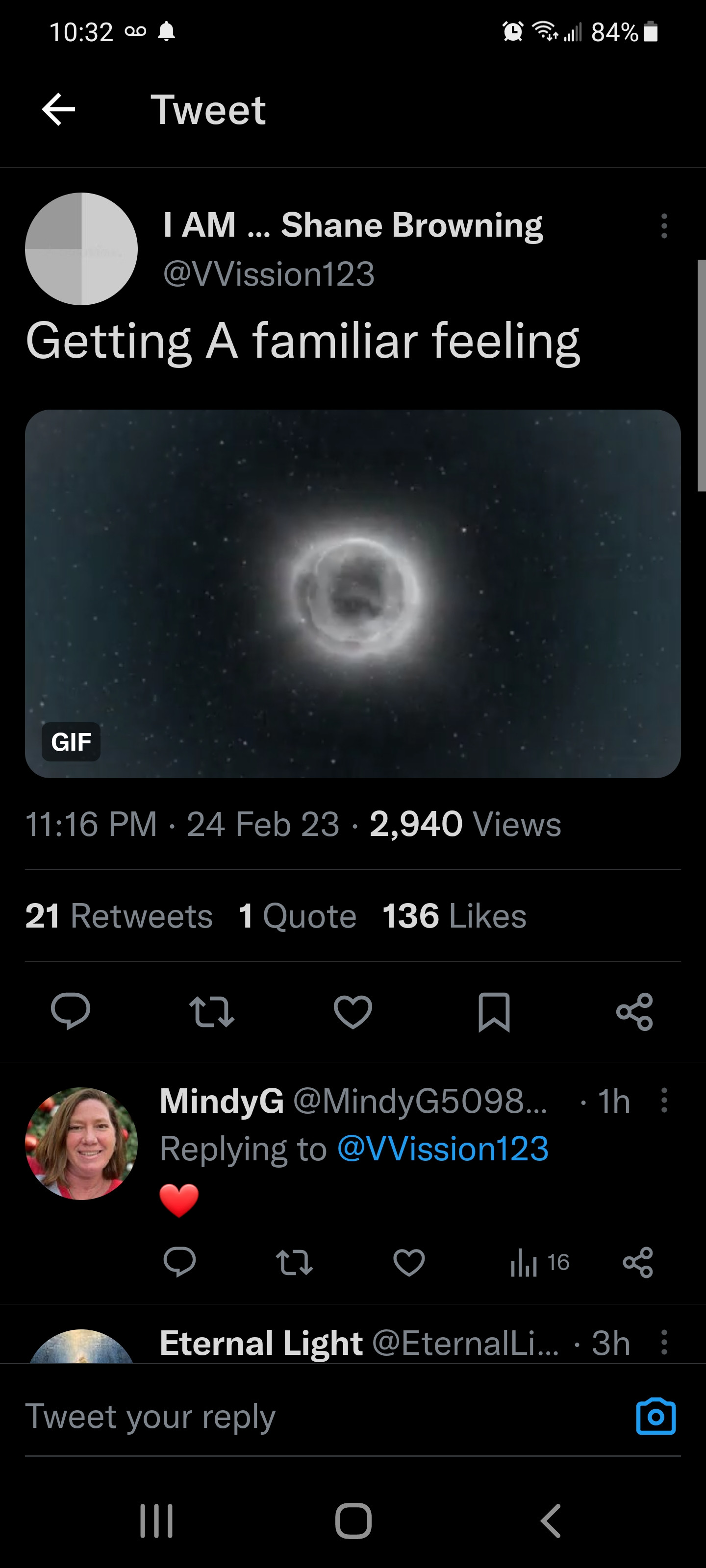This screenshot has width=706, height=1568.
Task: Tap the Tweet your reply field
Action: pyautogui.click(x=304, y=1417)
